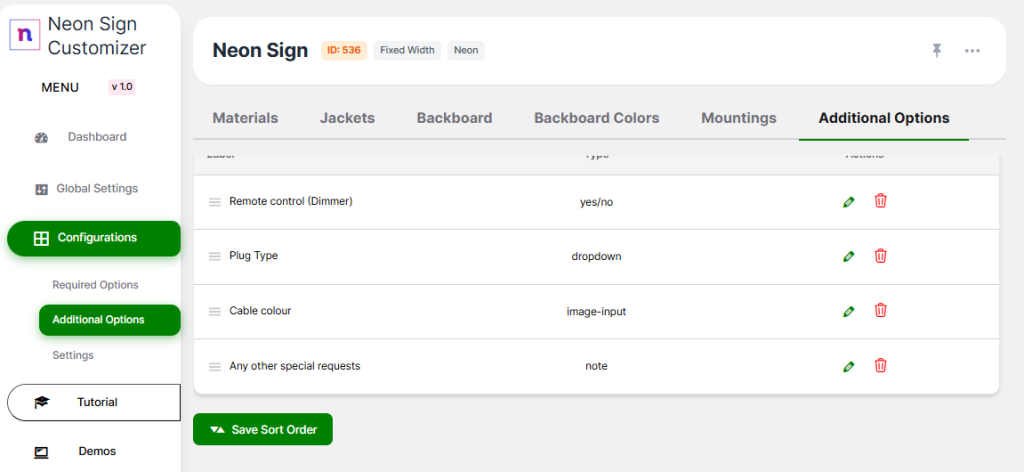Click the Save Sort Order button
The height and width of the screenshot is (472, 1024).
tap(263, 429)
